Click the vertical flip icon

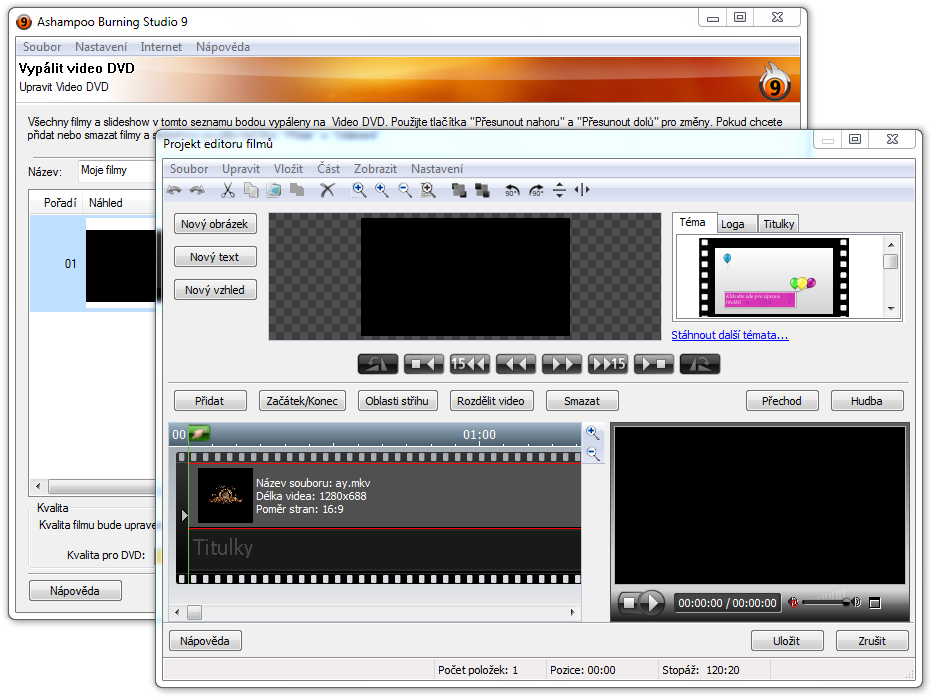click(559, 190)
